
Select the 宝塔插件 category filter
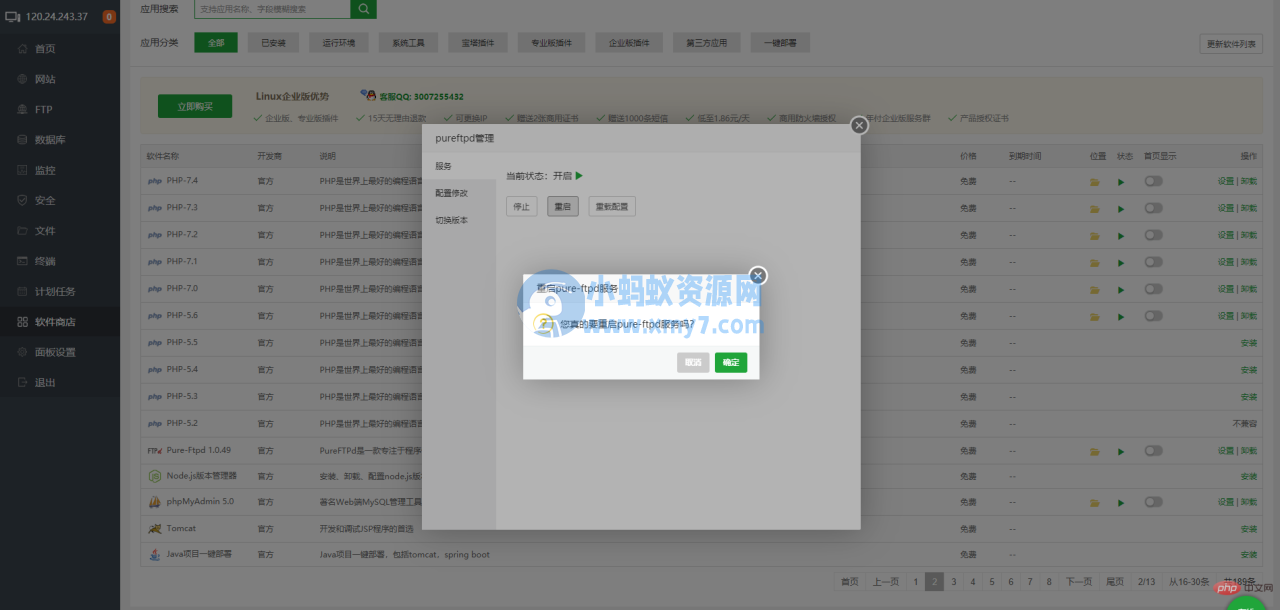(x=478, y=43)
